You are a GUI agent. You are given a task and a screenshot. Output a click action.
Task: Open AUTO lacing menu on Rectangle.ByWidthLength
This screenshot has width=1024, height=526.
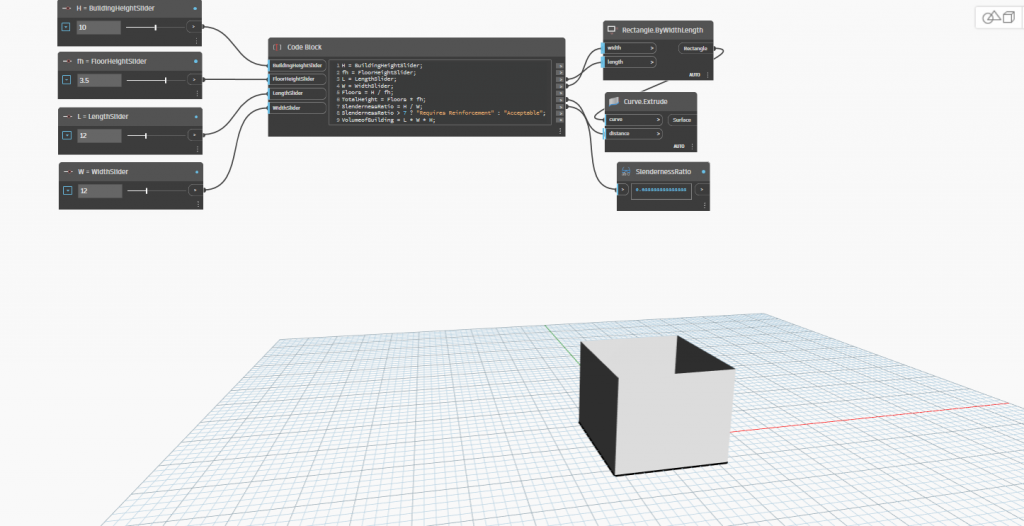(x=695, y=75)
